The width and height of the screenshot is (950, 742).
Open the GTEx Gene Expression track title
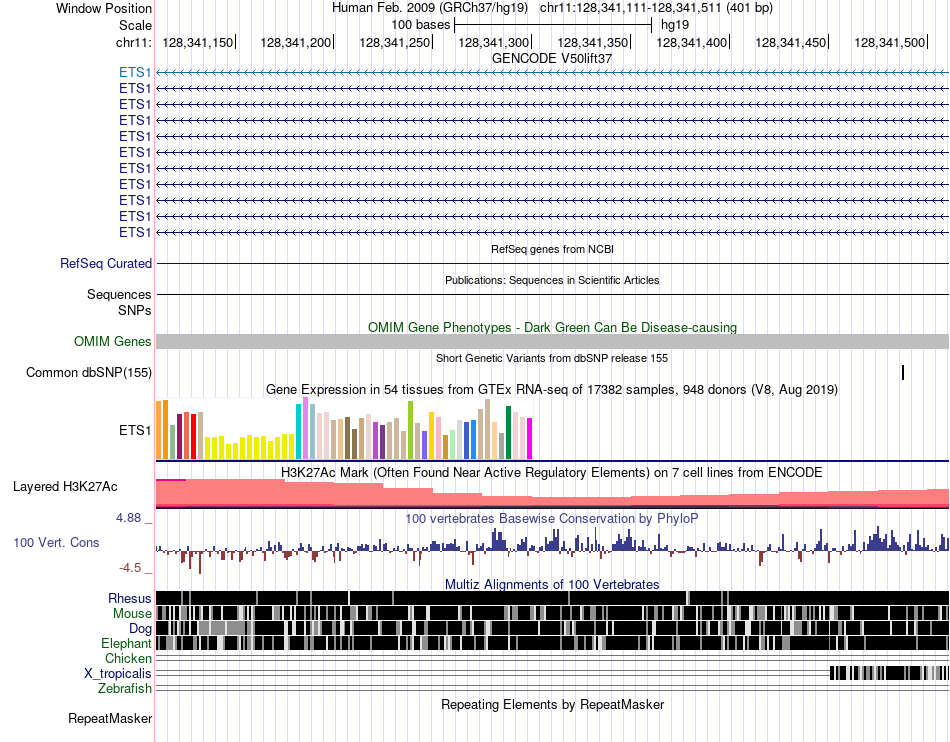tap(552, 389)
